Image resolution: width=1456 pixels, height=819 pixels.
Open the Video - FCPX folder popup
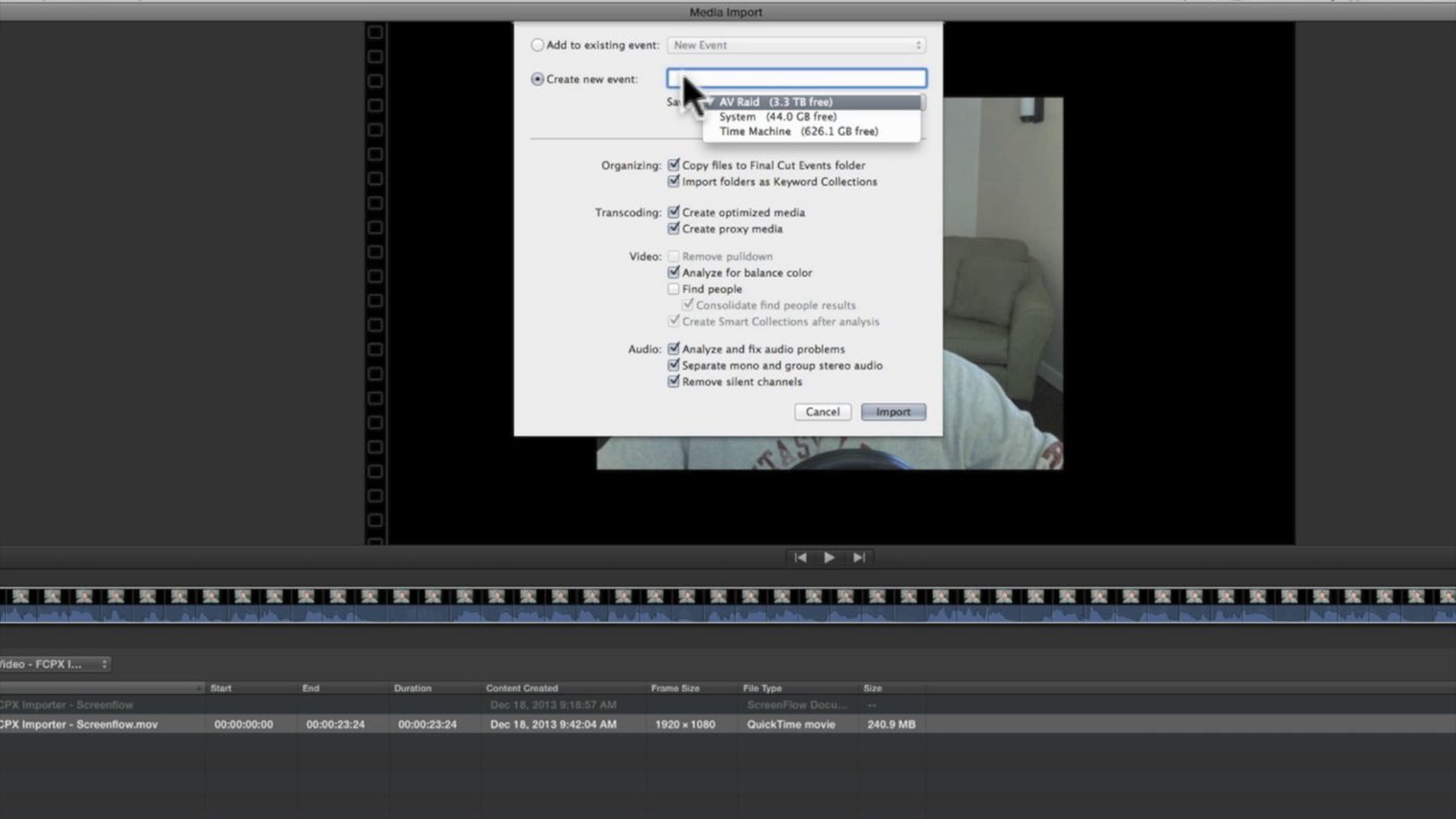[x=55, y=664]
